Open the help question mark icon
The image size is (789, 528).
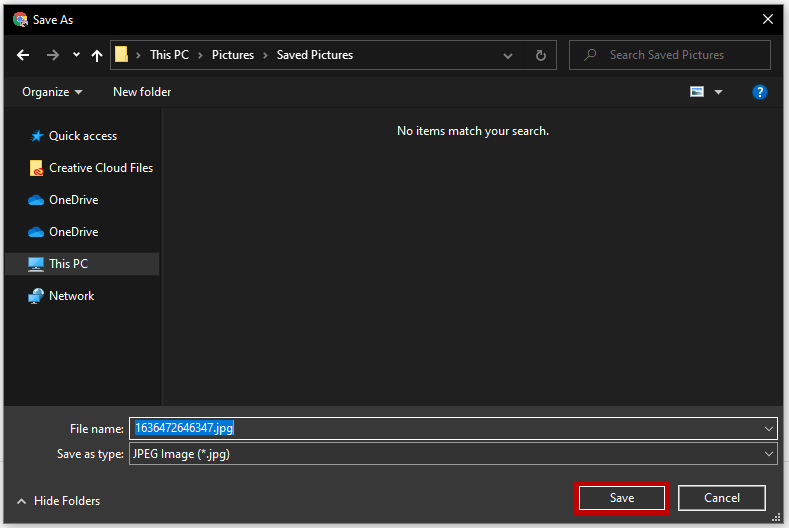point(759,92)
